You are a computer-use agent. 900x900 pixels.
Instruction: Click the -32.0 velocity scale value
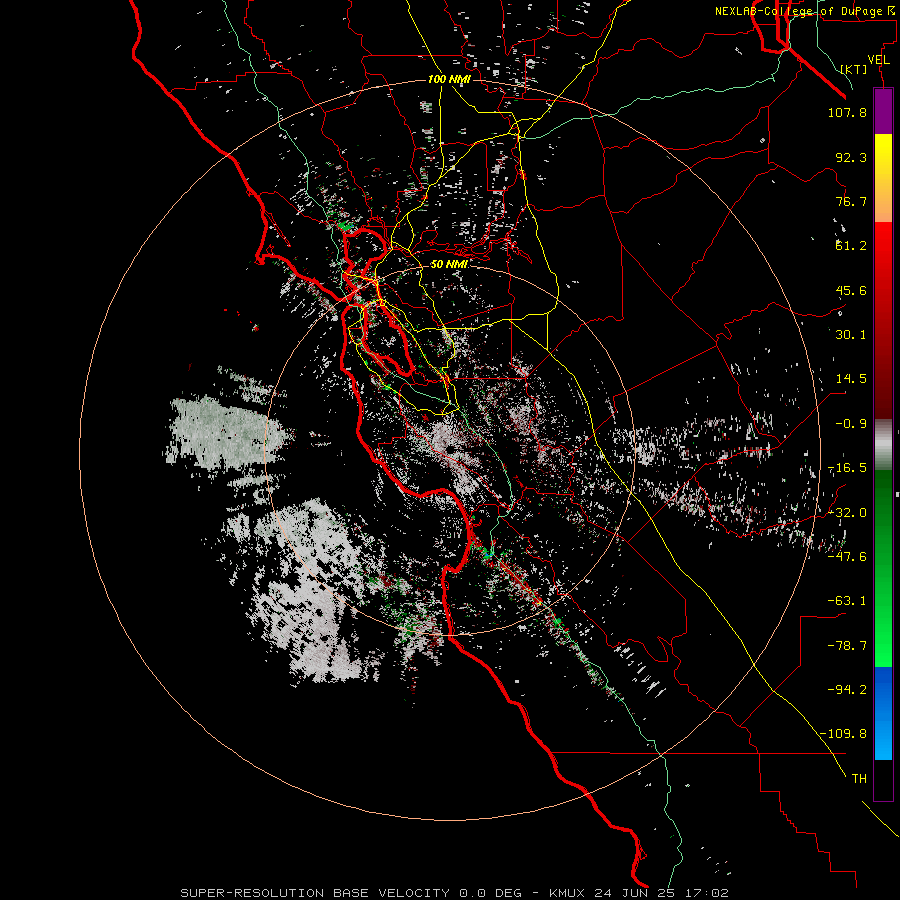point(847,513)
